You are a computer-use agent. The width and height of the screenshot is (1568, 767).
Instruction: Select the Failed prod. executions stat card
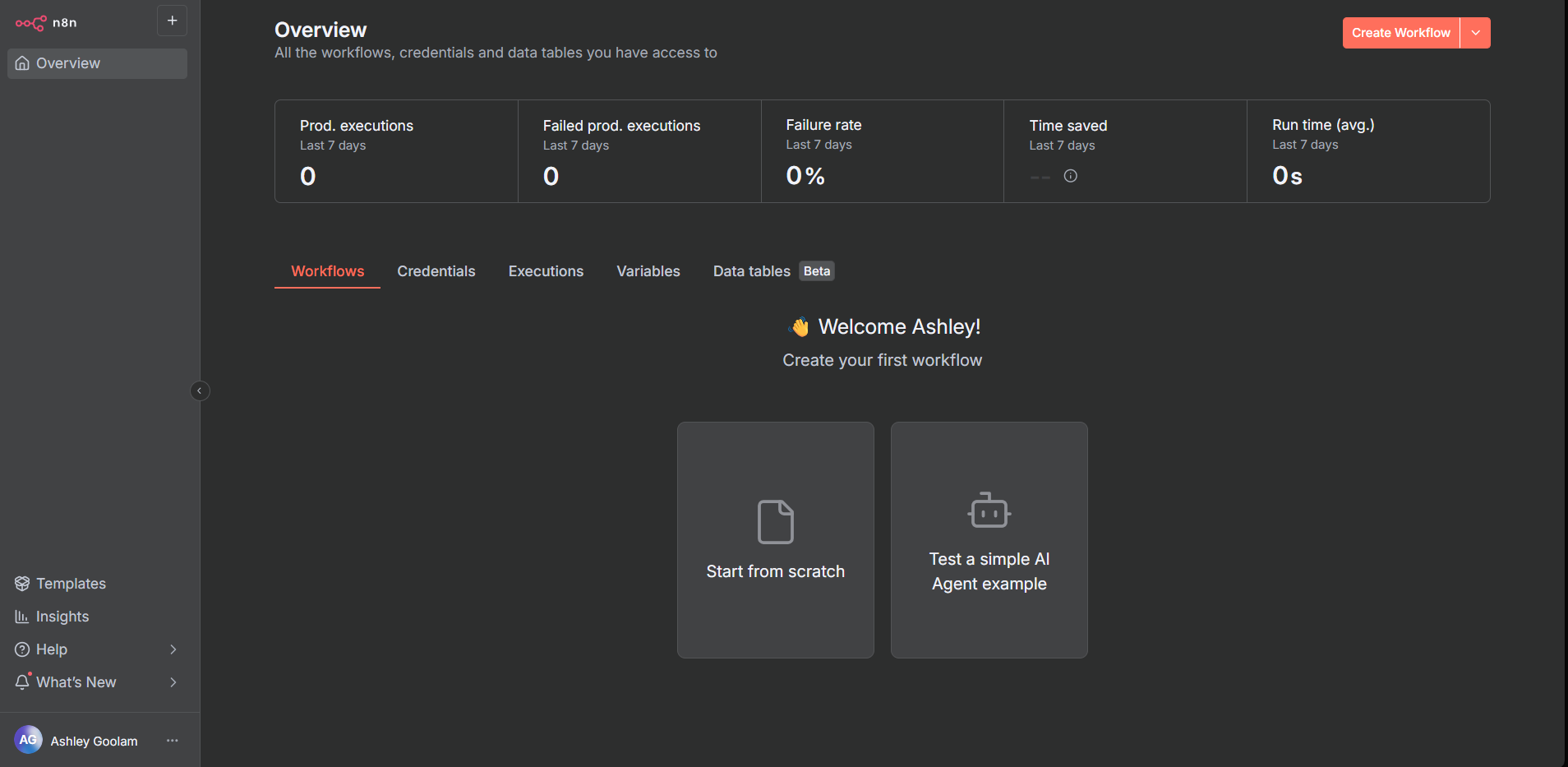(639, 151)
